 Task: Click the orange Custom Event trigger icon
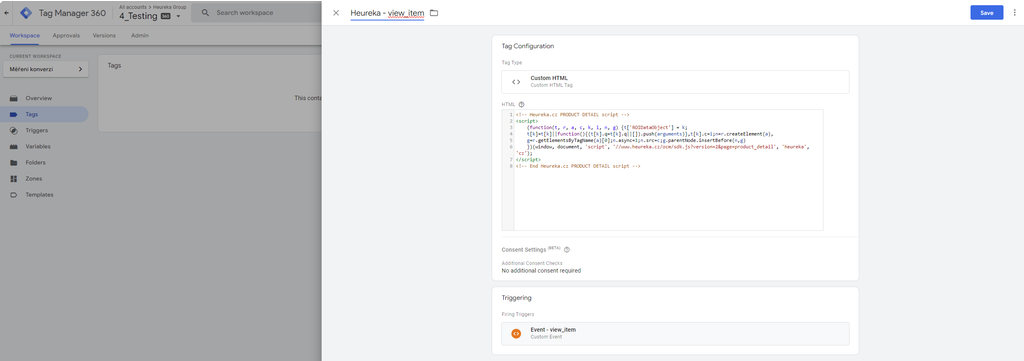(x=516, y=333)
